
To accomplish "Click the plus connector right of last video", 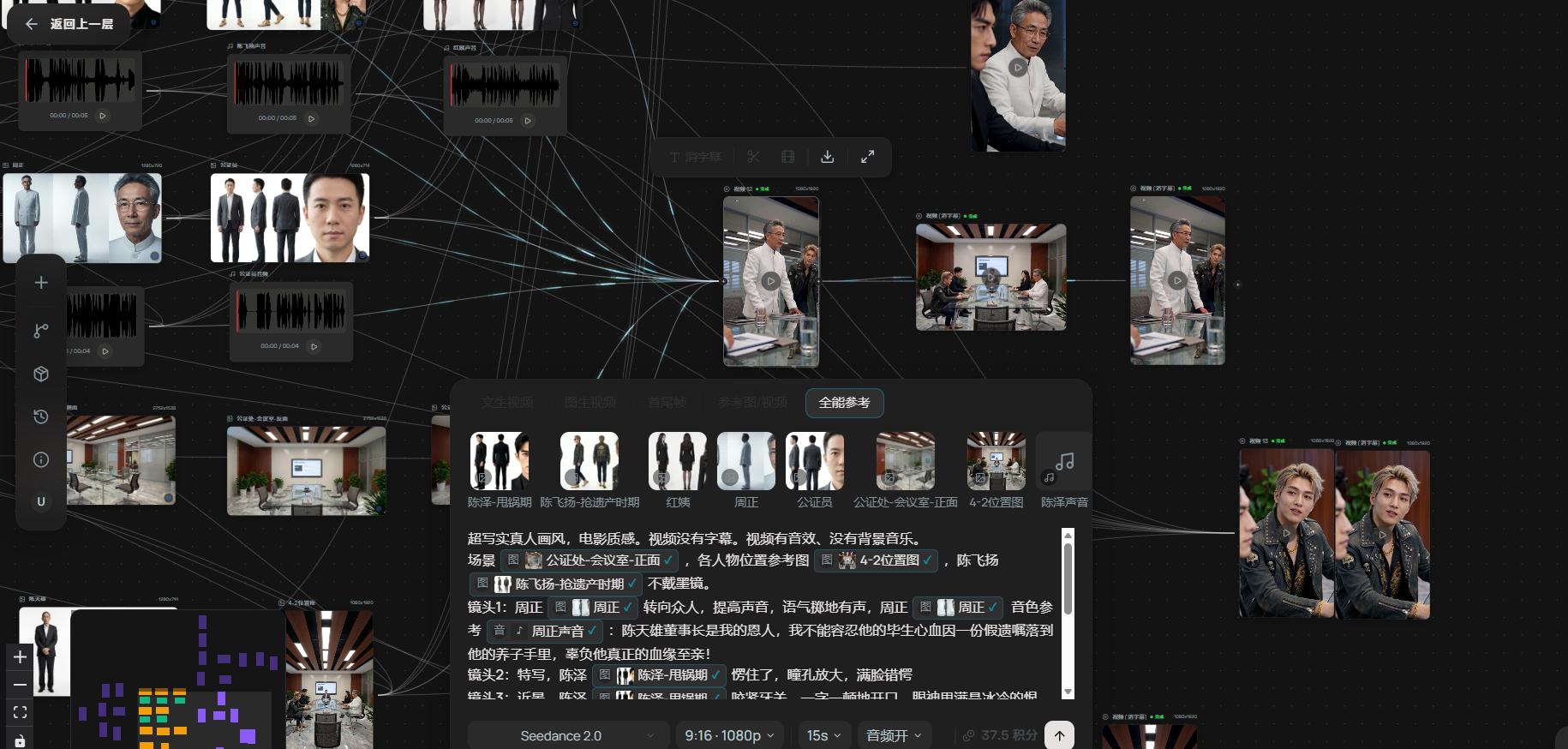I will click(1237, 284).
